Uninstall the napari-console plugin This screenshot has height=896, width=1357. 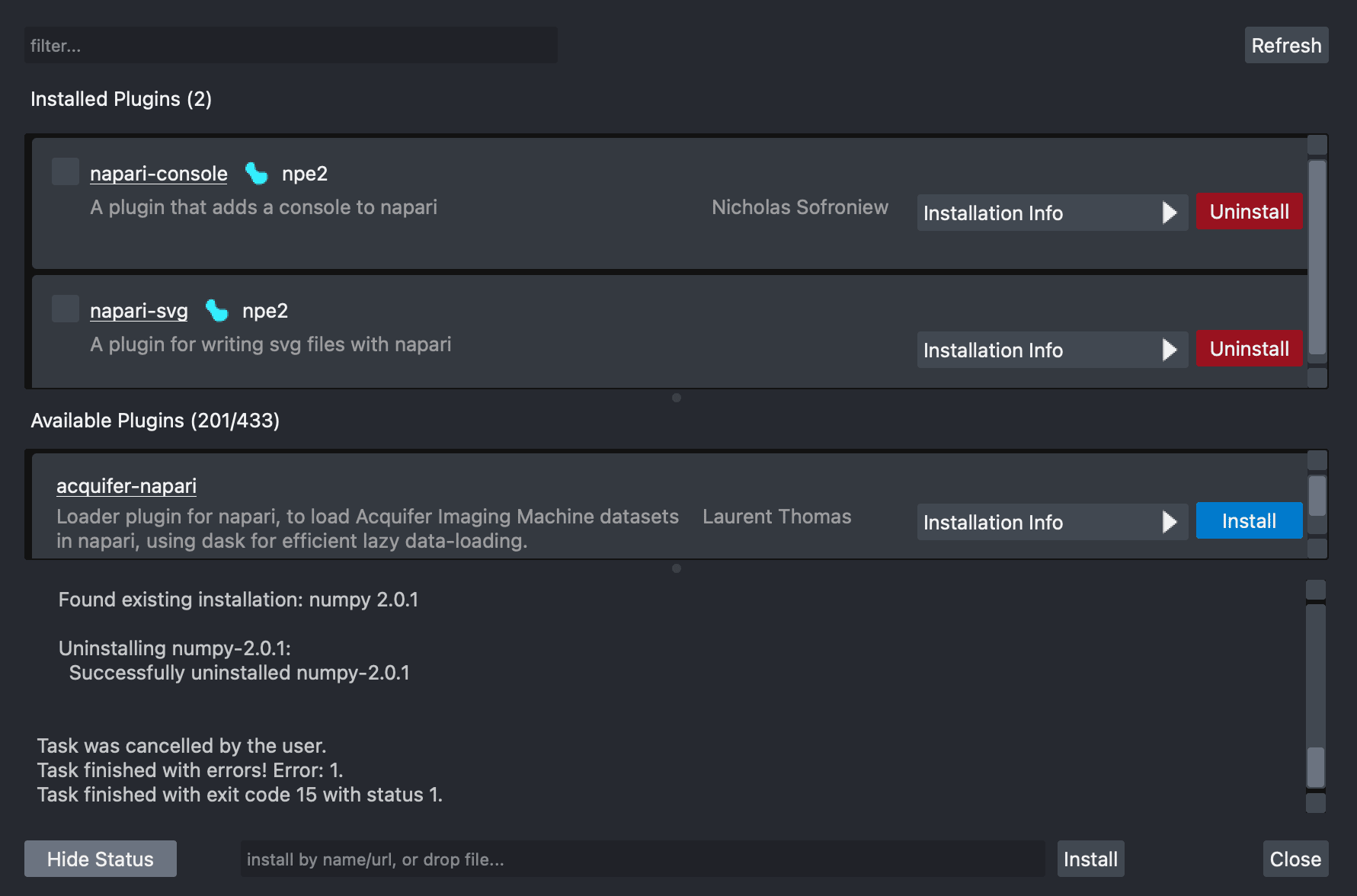pyautogui.click(x=1248, y=212)
